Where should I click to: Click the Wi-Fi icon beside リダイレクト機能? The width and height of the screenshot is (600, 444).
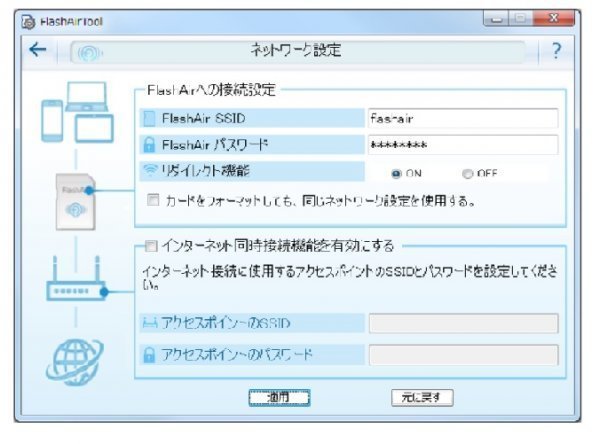click(x=150, y=170)
